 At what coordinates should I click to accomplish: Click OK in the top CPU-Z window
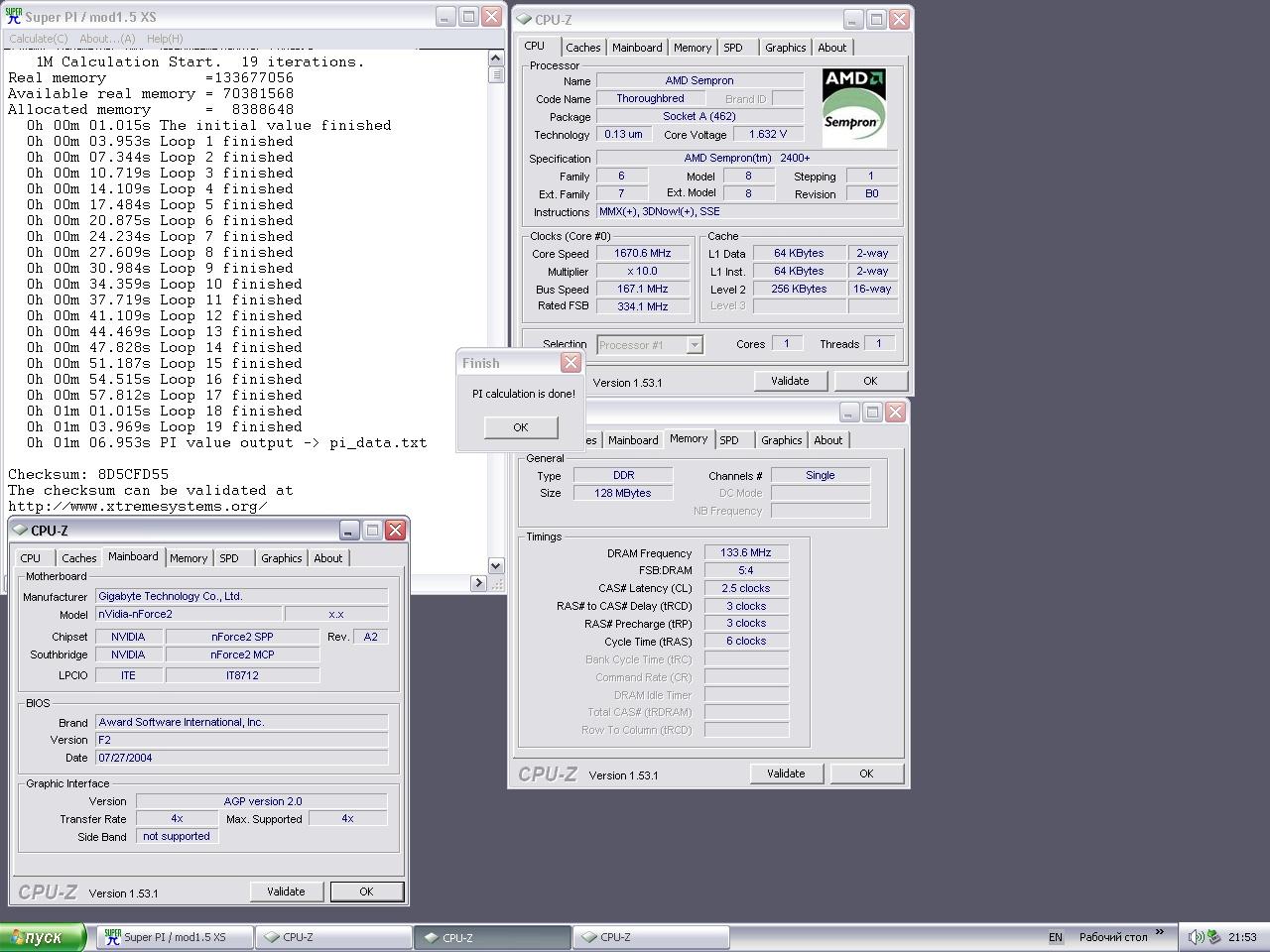click(x=870, y=381)
